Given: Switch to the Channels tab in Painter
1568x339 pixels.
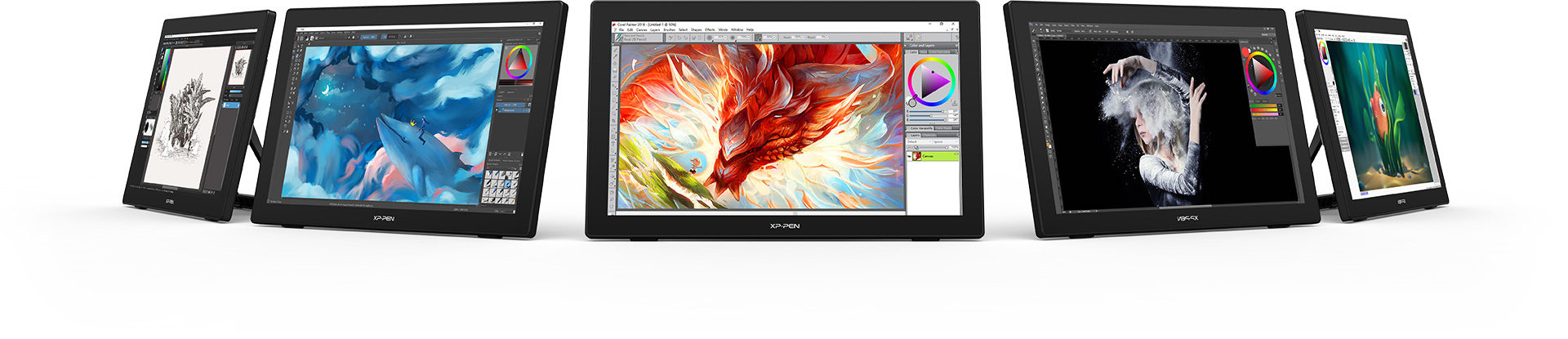Looking at the screenshot, I should click(930, 136).
